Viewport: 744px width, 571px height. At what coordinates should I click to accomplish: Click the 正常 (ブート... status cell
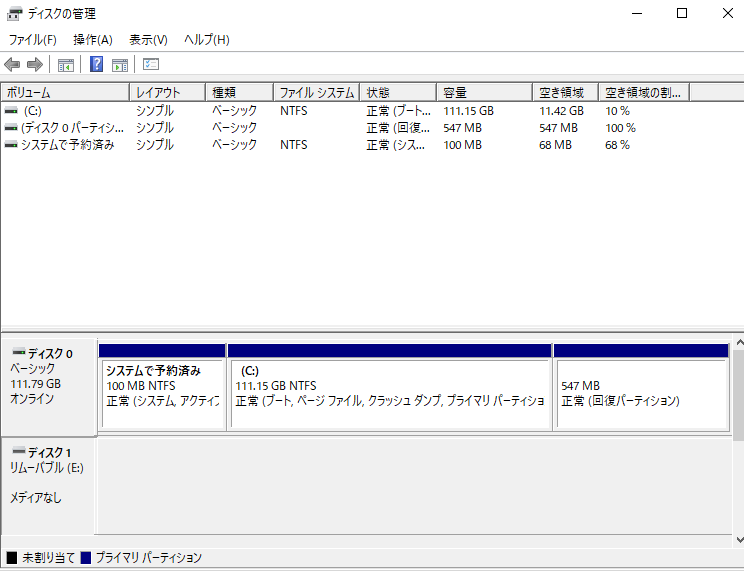(x=399, y=111)
